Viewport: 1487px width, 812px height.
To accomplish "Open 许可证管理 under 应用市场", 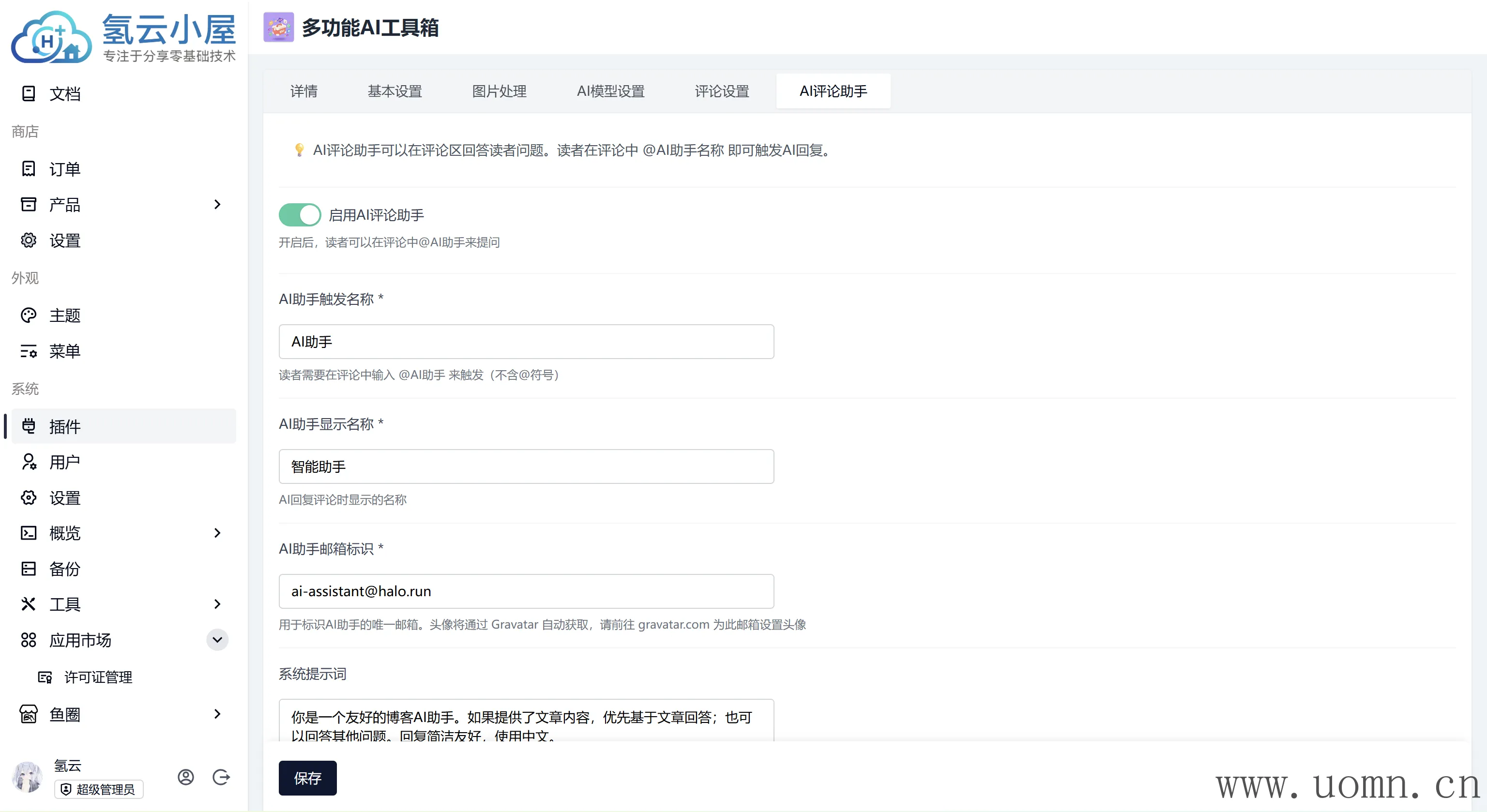I will 98,677.
